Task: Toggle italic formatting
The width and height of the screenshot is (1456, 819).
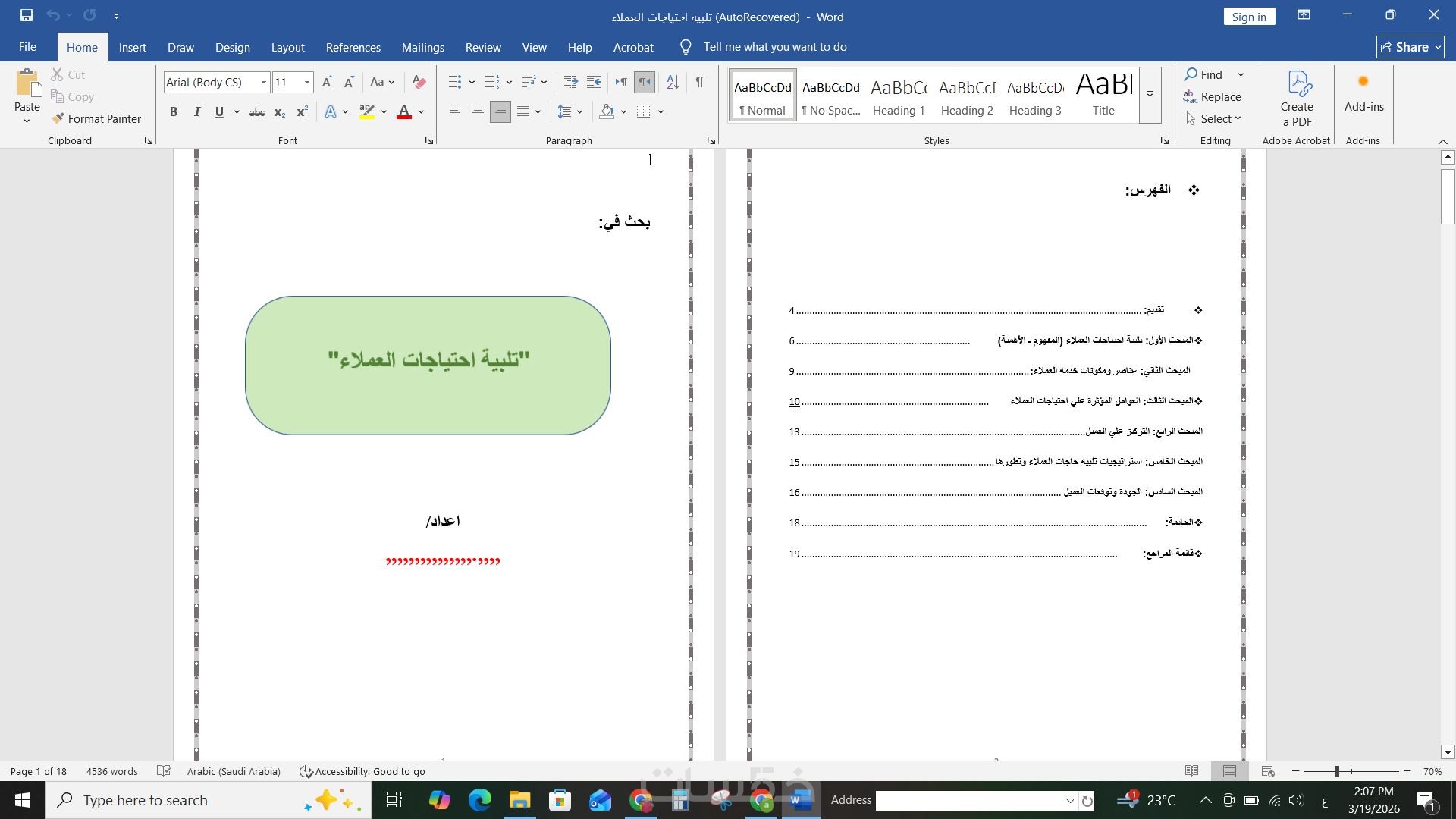Action: 197,112
